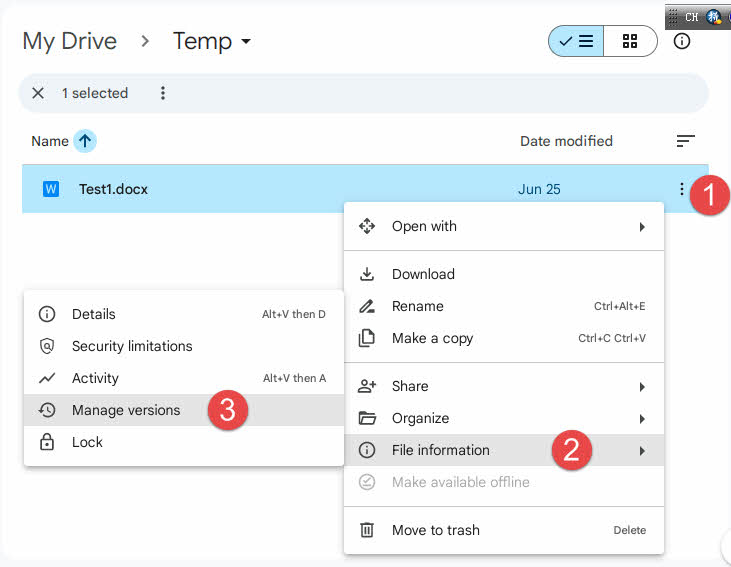Clear the current selection with X
The image size is (731, 567).
(38, 93)
